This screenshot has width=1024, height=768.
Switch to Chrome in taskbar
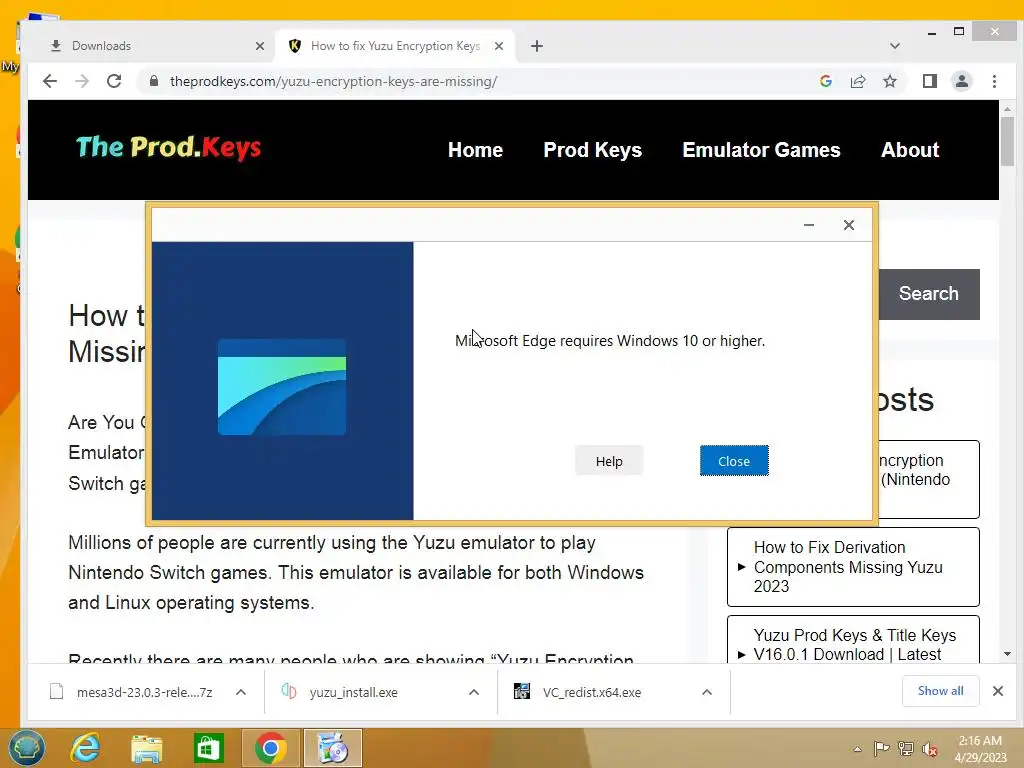[x=270, y=748]
